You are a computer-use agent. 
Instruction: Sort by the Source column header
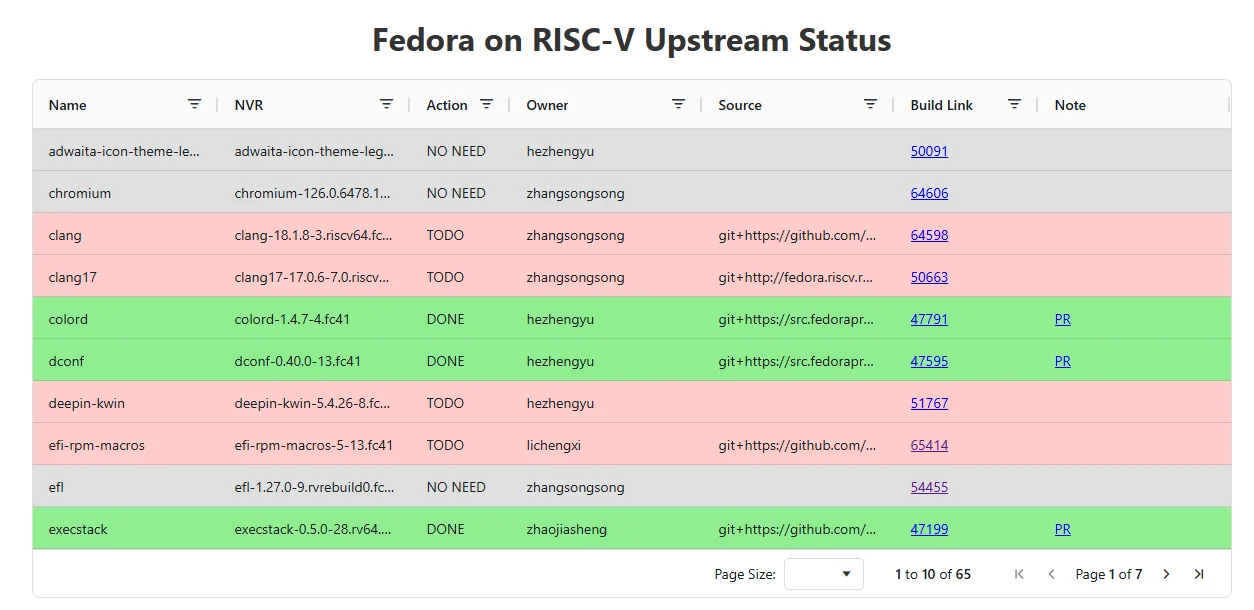pos(740,105)
